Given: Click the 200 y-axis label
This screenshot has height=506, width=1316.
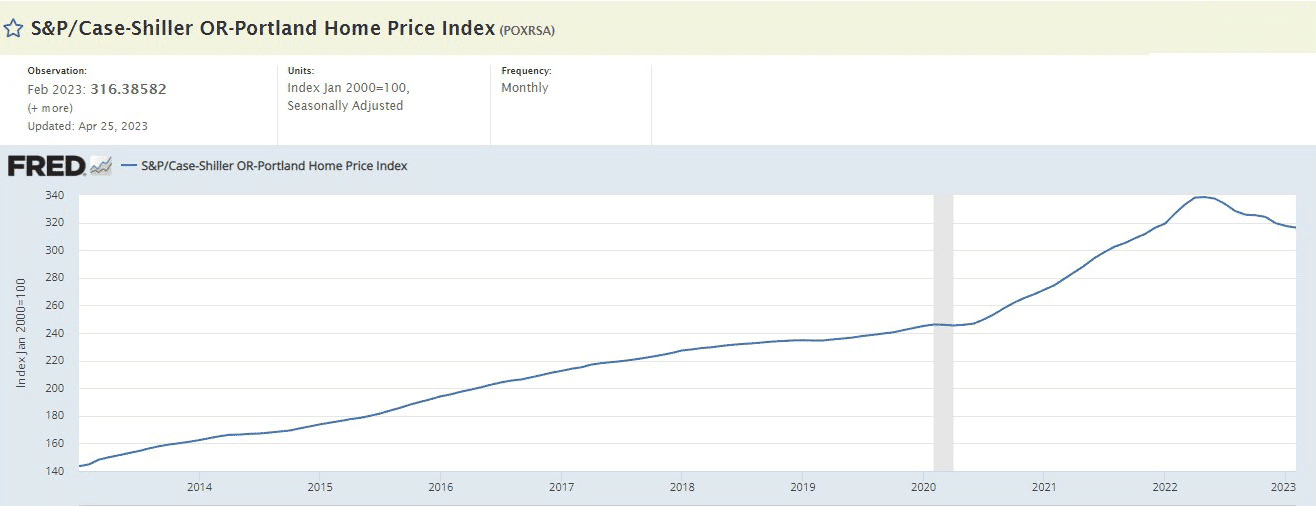Looking at the screenshot, I should tap(56, 388).
